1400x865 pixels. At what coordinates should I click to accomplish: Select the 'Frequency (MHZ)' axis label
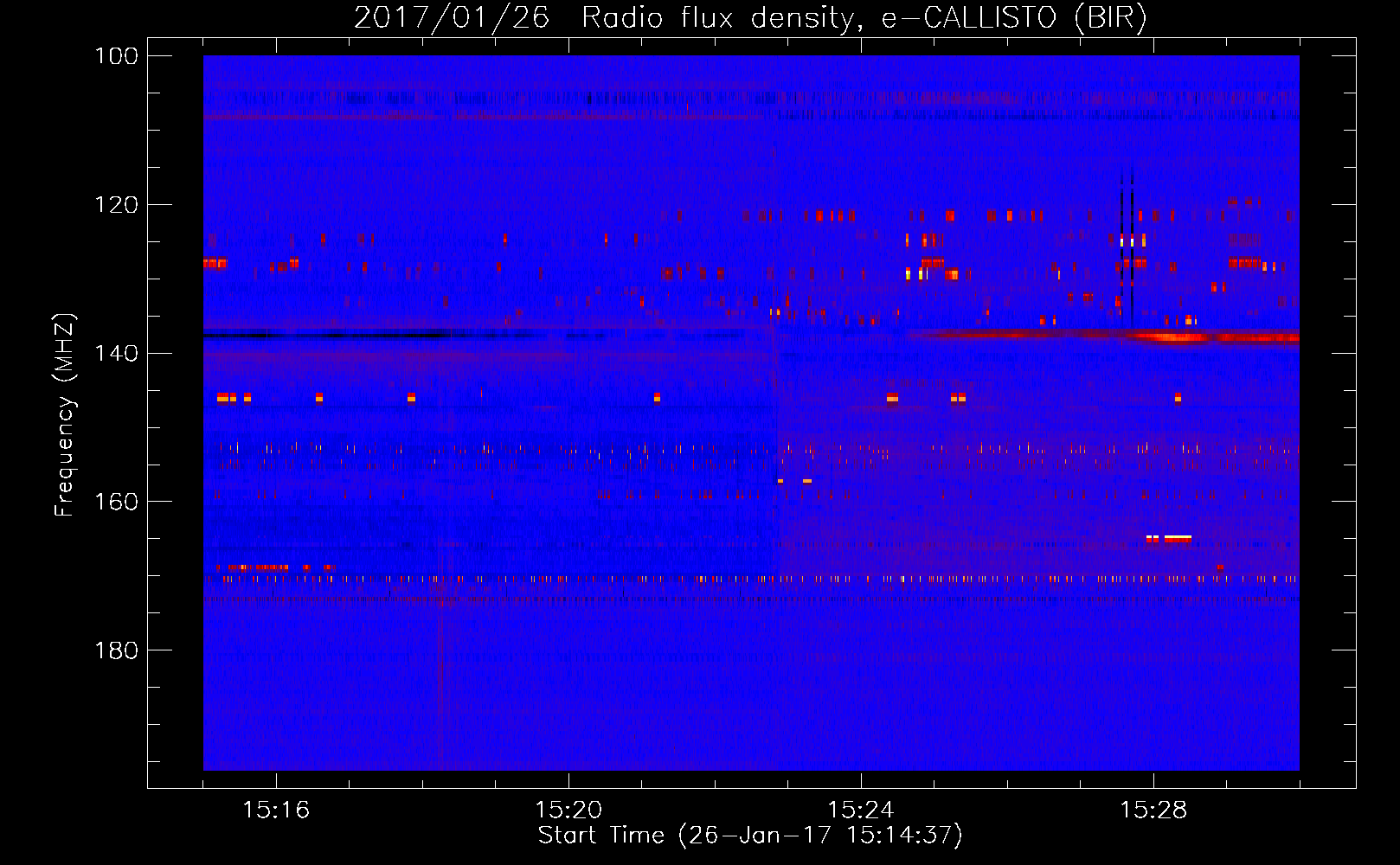tap(65, 415)
